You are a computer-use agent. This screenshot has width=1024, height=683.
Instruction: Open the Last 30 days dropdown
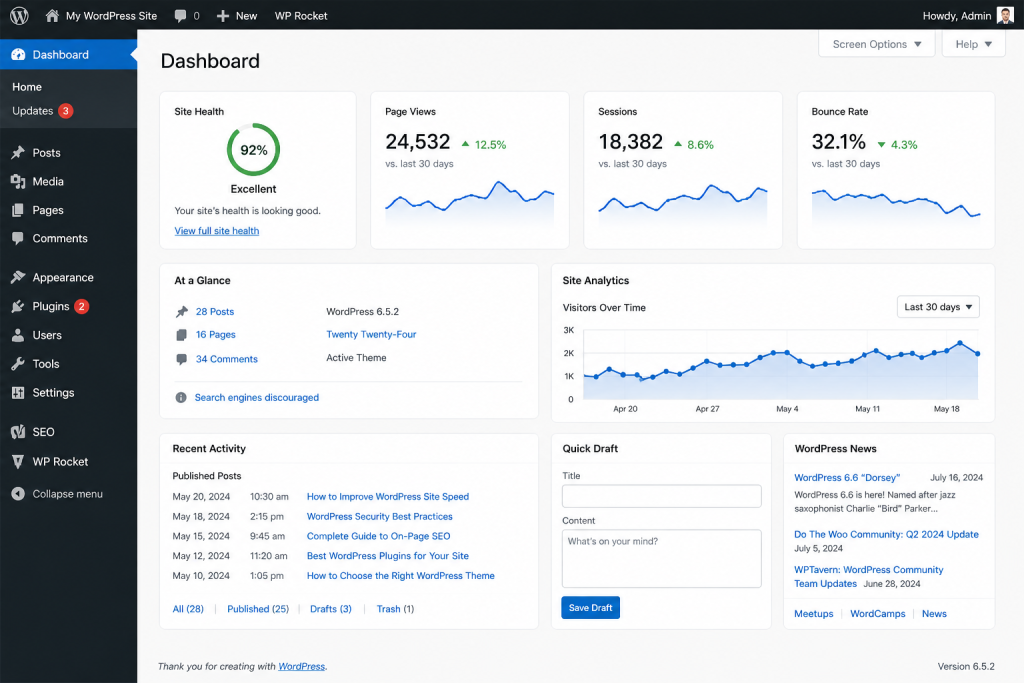938,307
